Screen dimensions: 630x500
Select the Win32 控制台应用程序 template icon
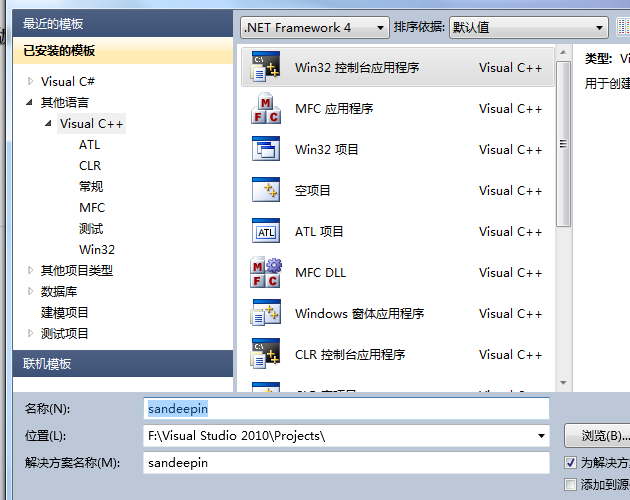point(266,68)
